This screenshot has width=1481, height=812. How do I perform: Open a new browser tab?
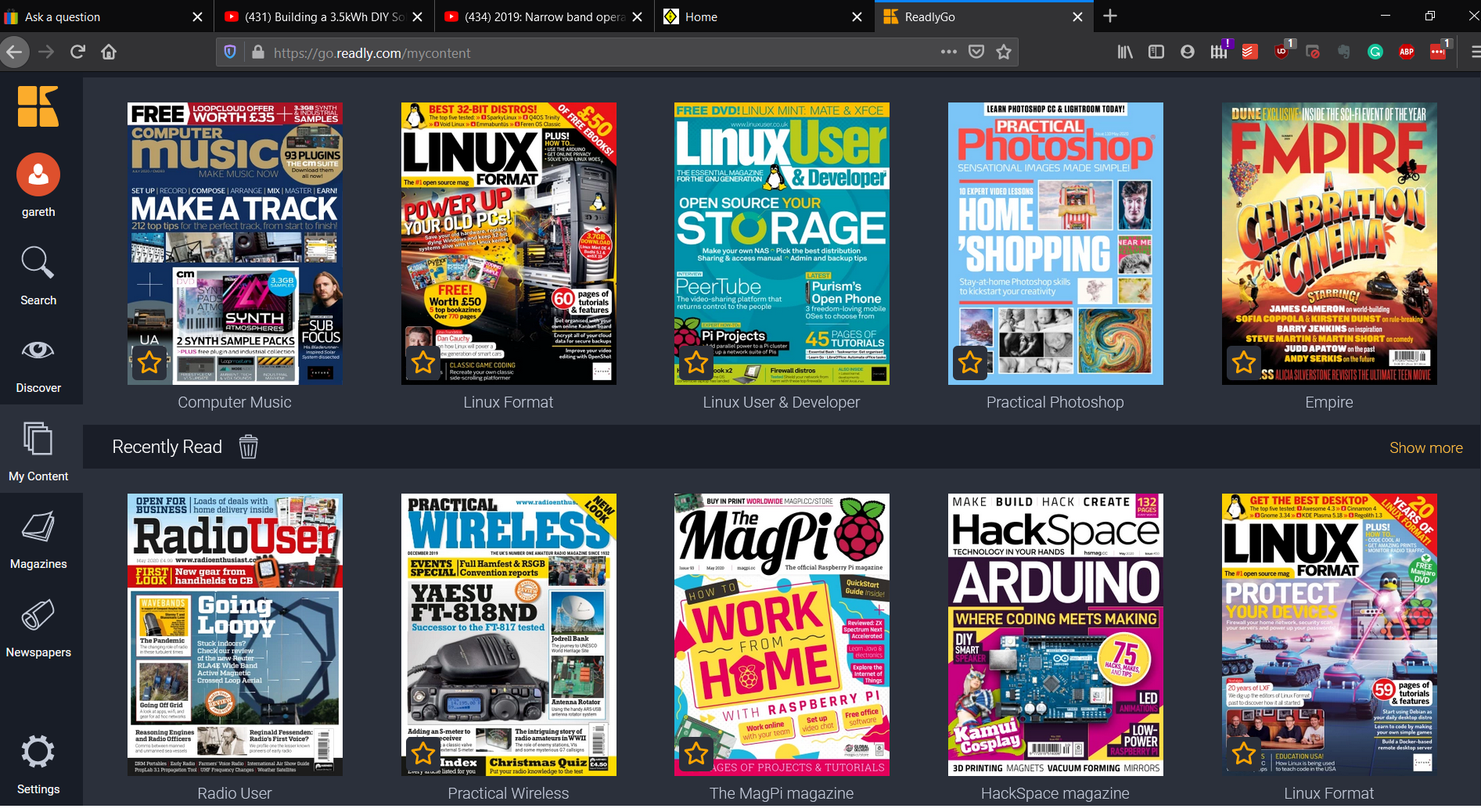point(1110,16)
